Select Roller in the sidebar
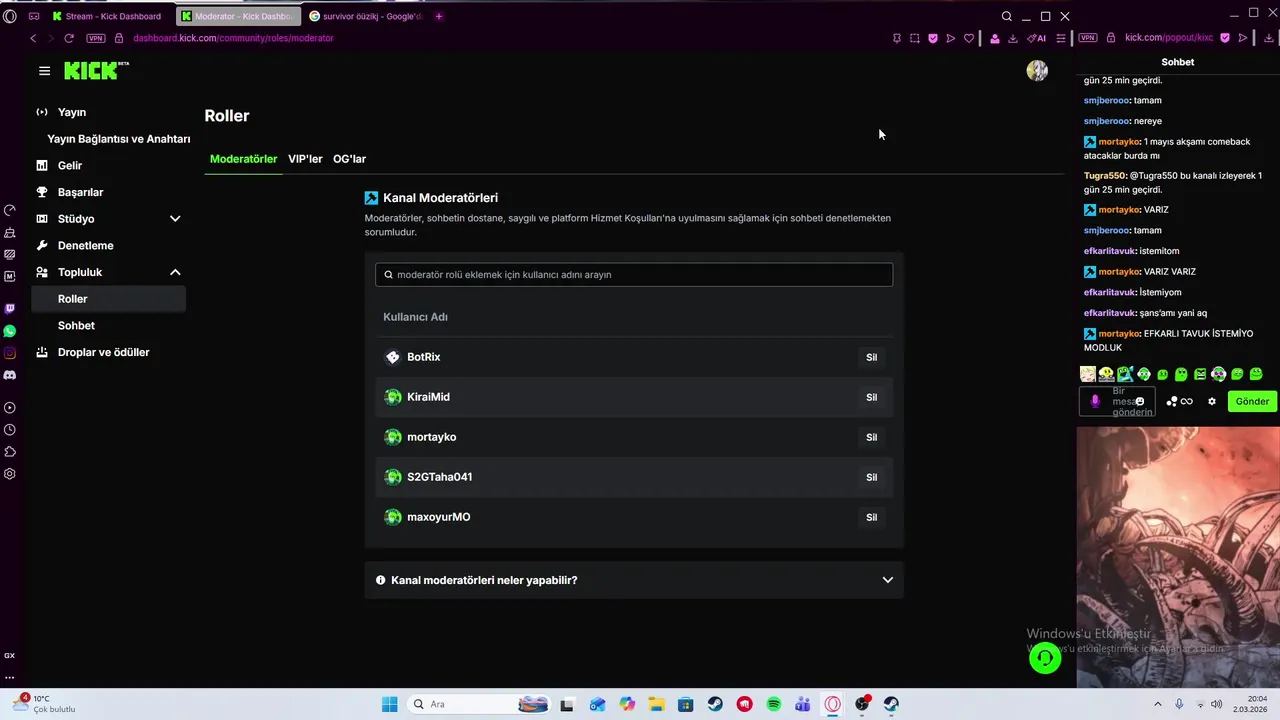Image resolution: width=1280 pixels, height=720 pixels. pyautogui.click(x=108, y=299)
